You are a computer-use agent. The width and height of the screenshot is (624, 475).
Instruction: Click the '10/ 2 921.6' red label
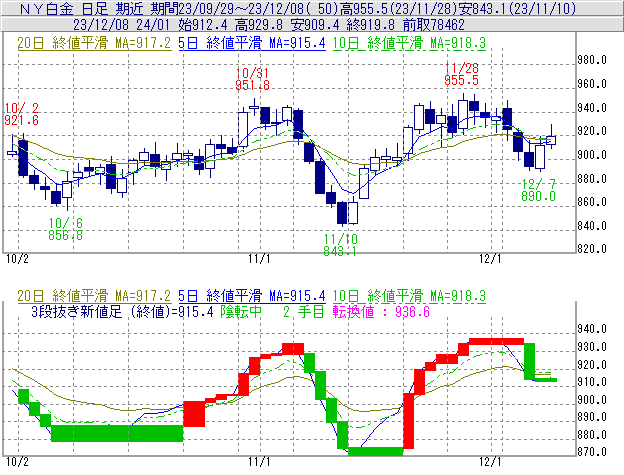click(x=21, y=114)
